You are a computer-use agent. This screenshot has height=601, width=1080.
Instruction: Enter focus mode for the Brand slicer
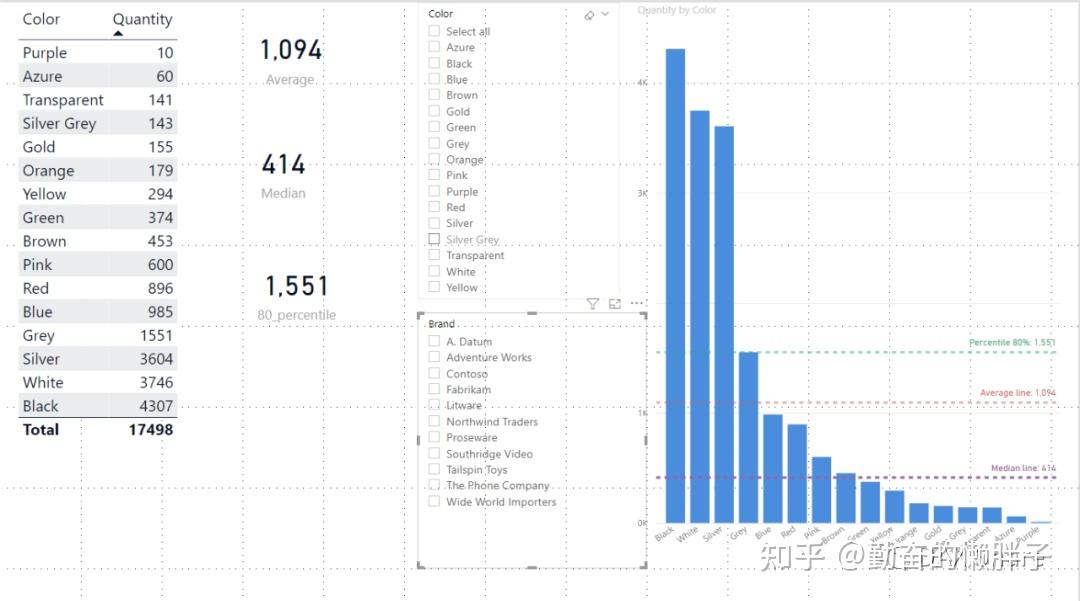614,303
